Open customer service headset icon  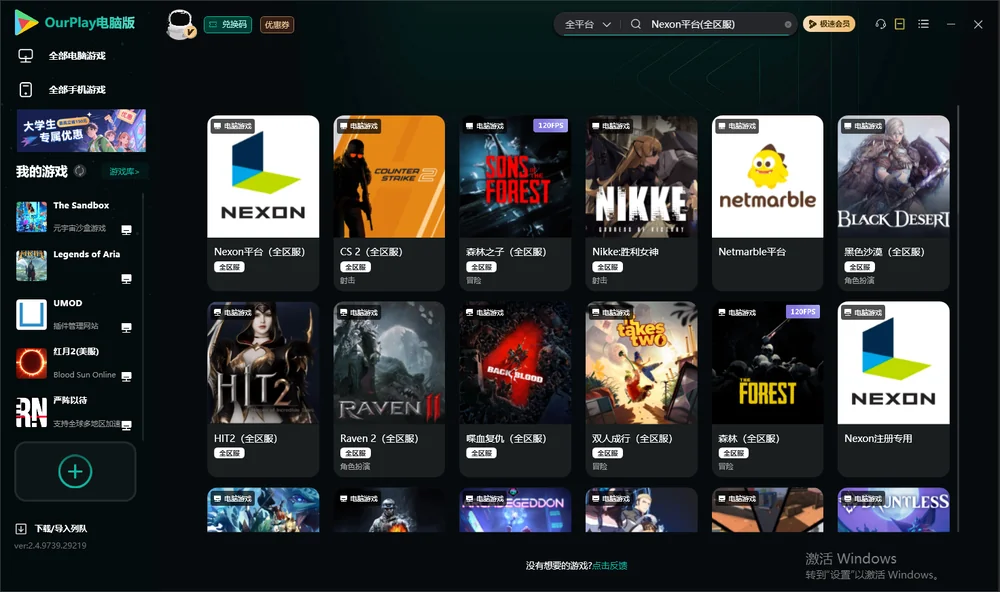(881, 24)
